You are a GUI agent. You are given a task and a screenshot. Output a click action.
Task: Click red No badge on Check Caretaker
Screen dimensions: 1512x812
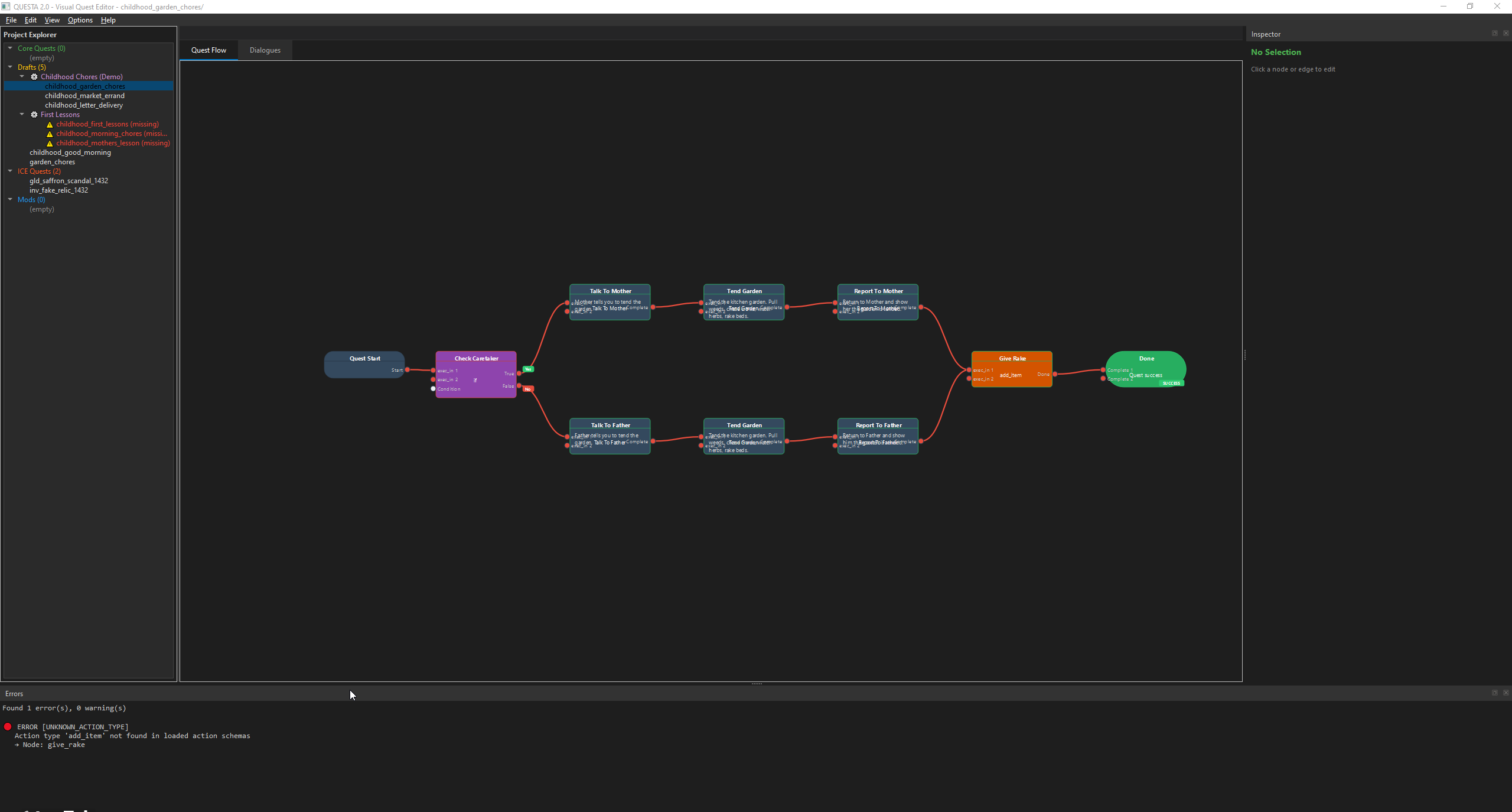pos(528,389)
